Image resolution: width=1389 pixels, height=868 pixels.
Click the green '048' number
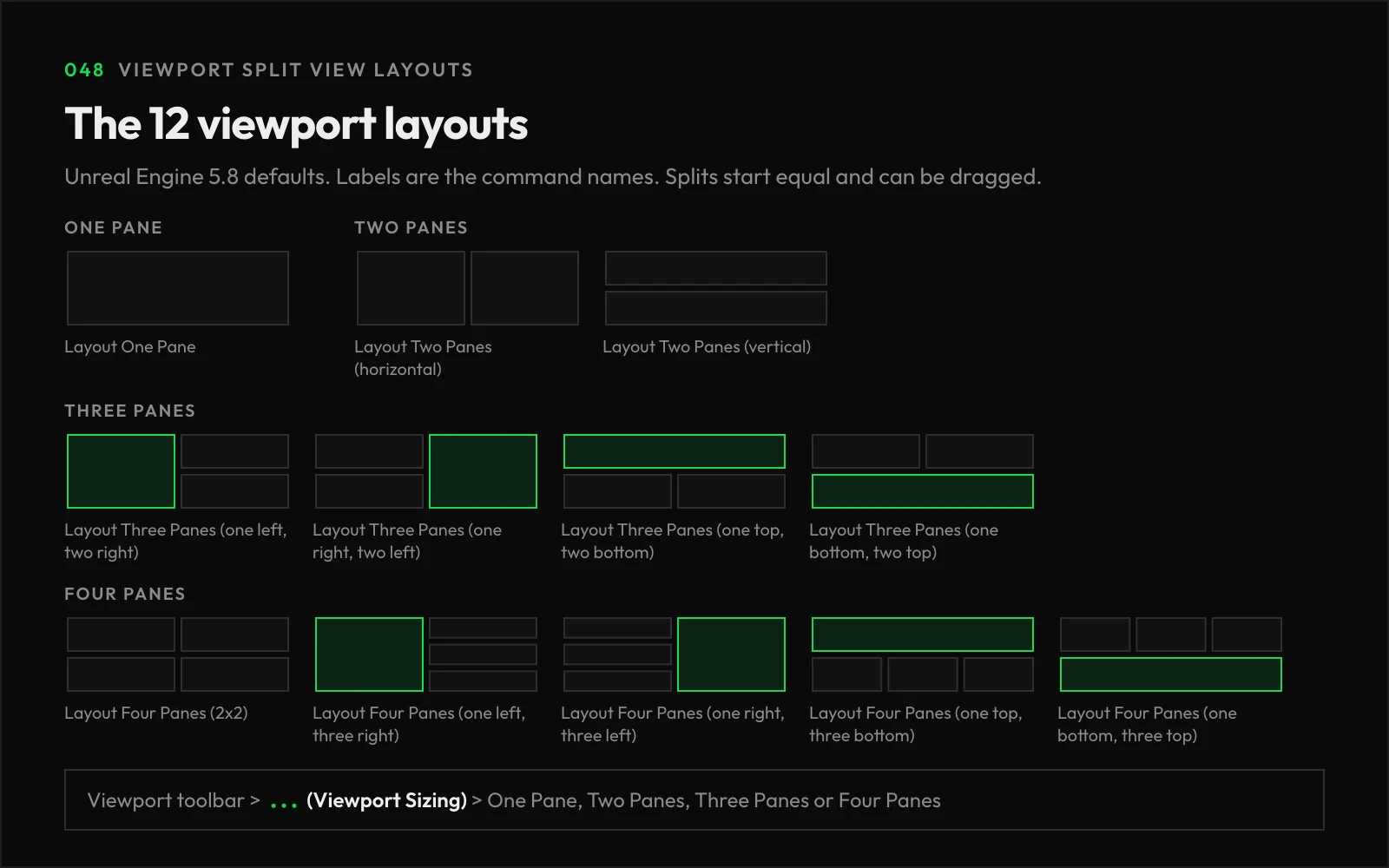point(84,69)
